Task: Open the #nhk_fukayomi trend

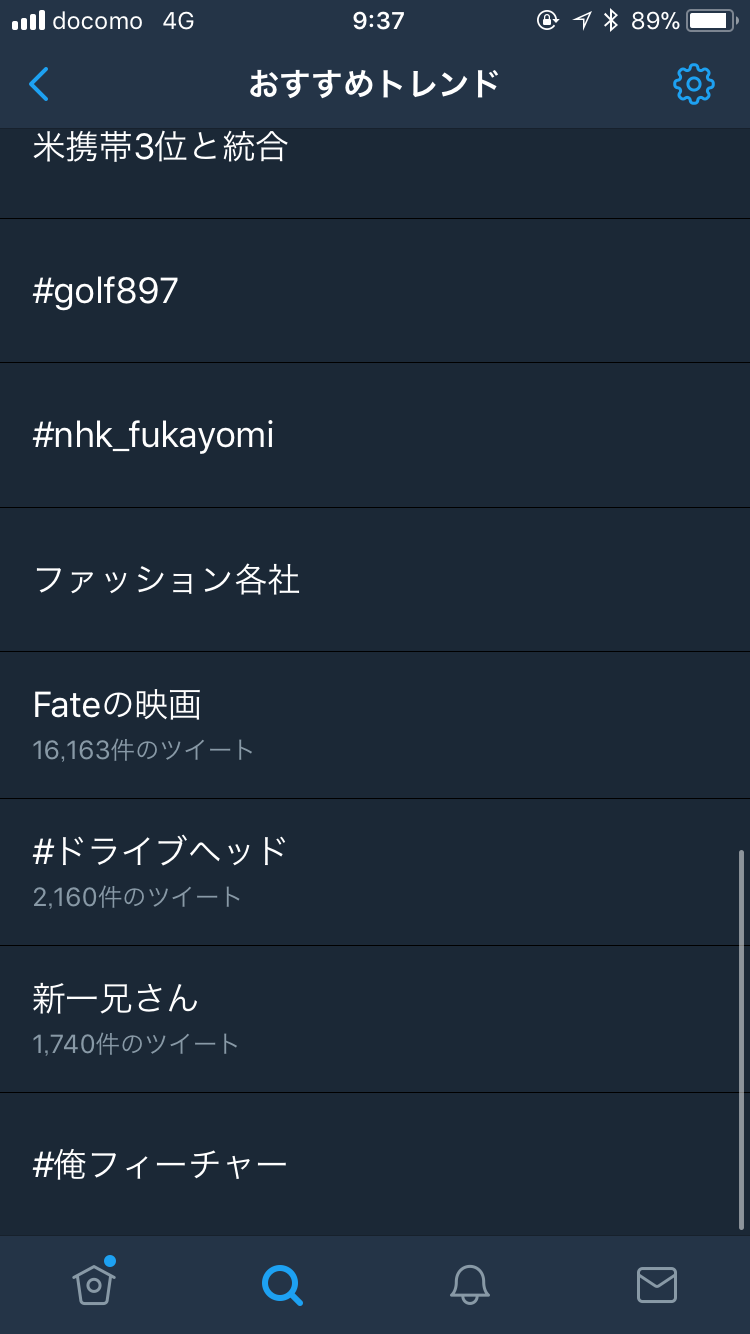Action: (153, 435)
